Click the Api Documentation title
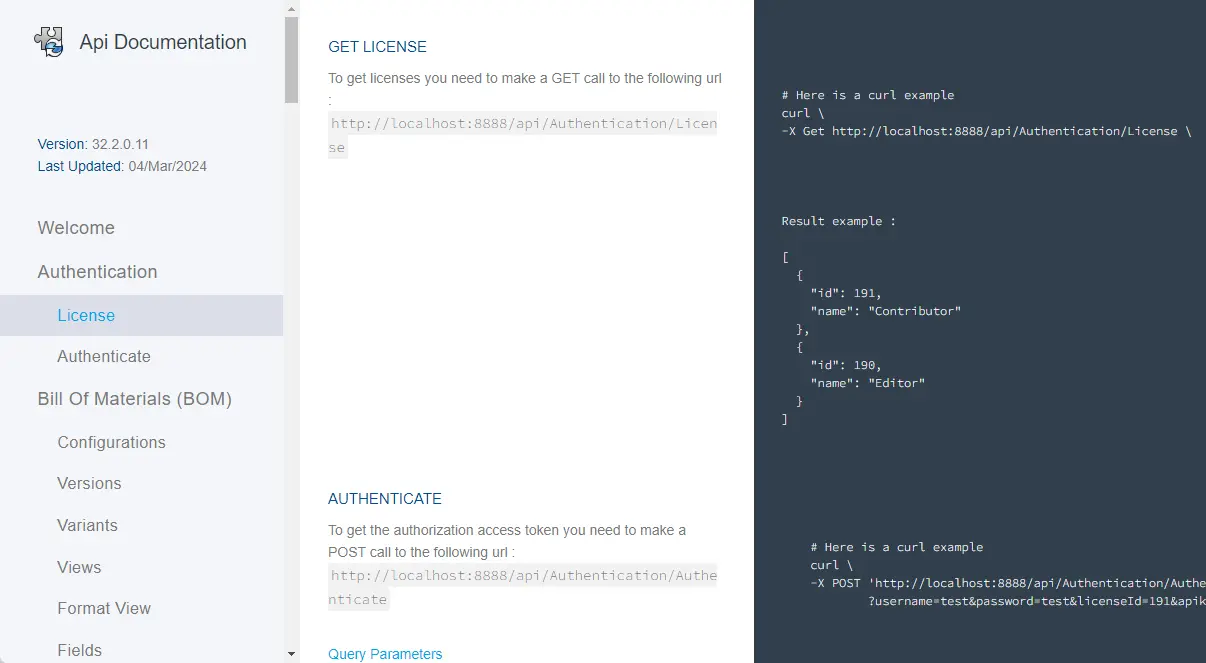The image size is (1206, 663). pyautogui.click(x=165, y=42)
